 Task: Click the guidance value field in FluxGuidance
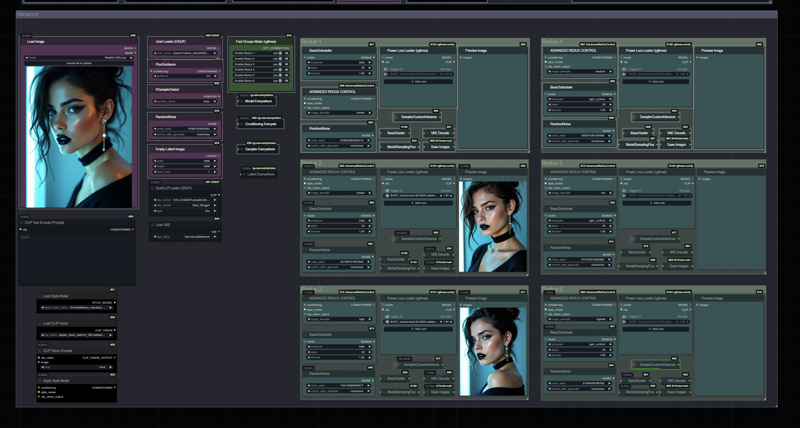pyautogui.click(x=185, y=76)
